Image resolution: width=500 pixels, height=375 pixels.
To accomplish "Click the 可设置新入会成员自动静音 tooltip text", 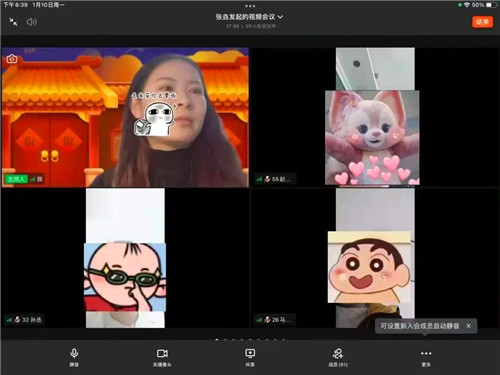I will click(x=420, y=326).
